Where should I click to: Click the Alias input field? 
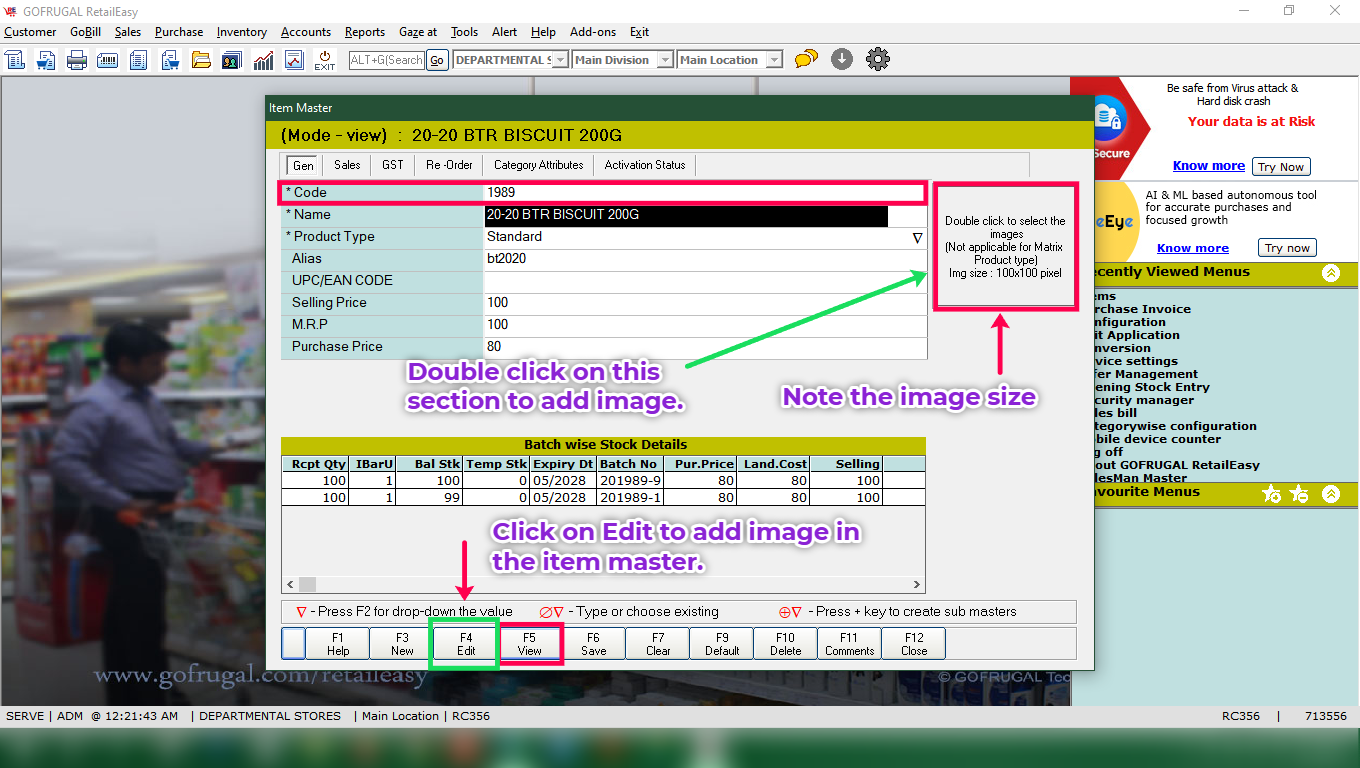(704, 259)
